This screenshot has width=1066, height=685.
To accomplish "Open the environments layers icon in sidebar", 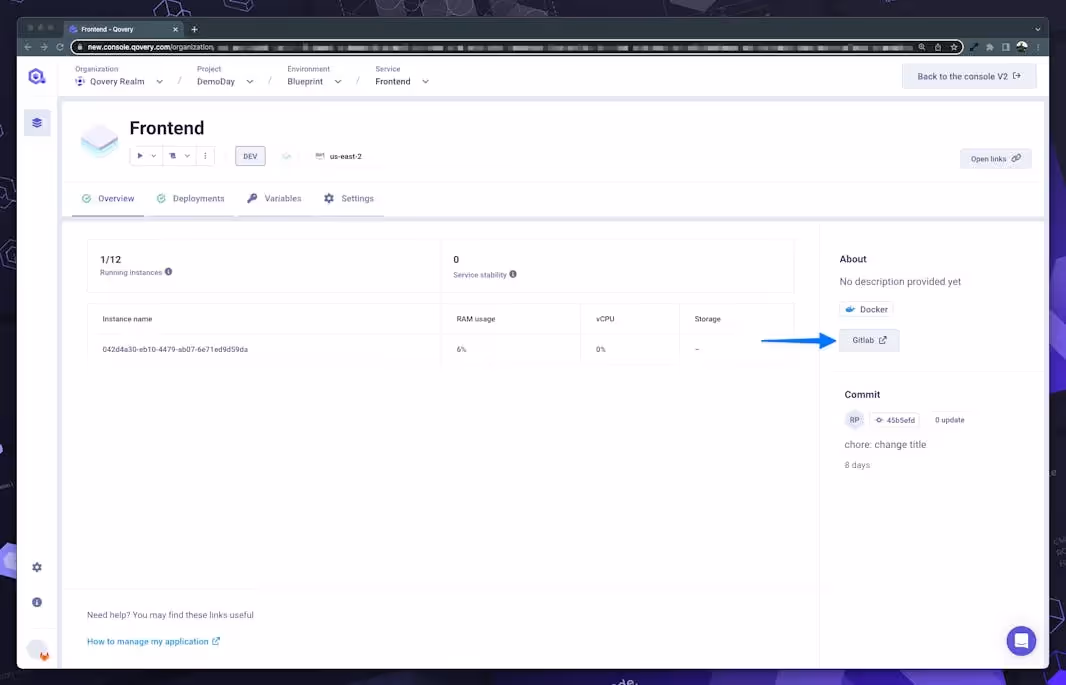I will 37,123.
